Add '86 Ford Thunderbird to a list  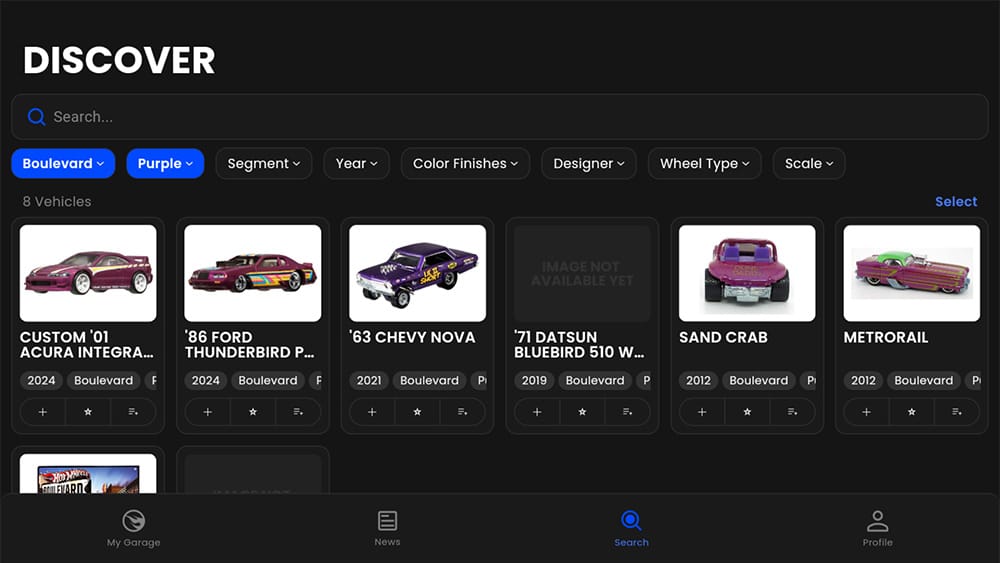(x=298, y=412)
